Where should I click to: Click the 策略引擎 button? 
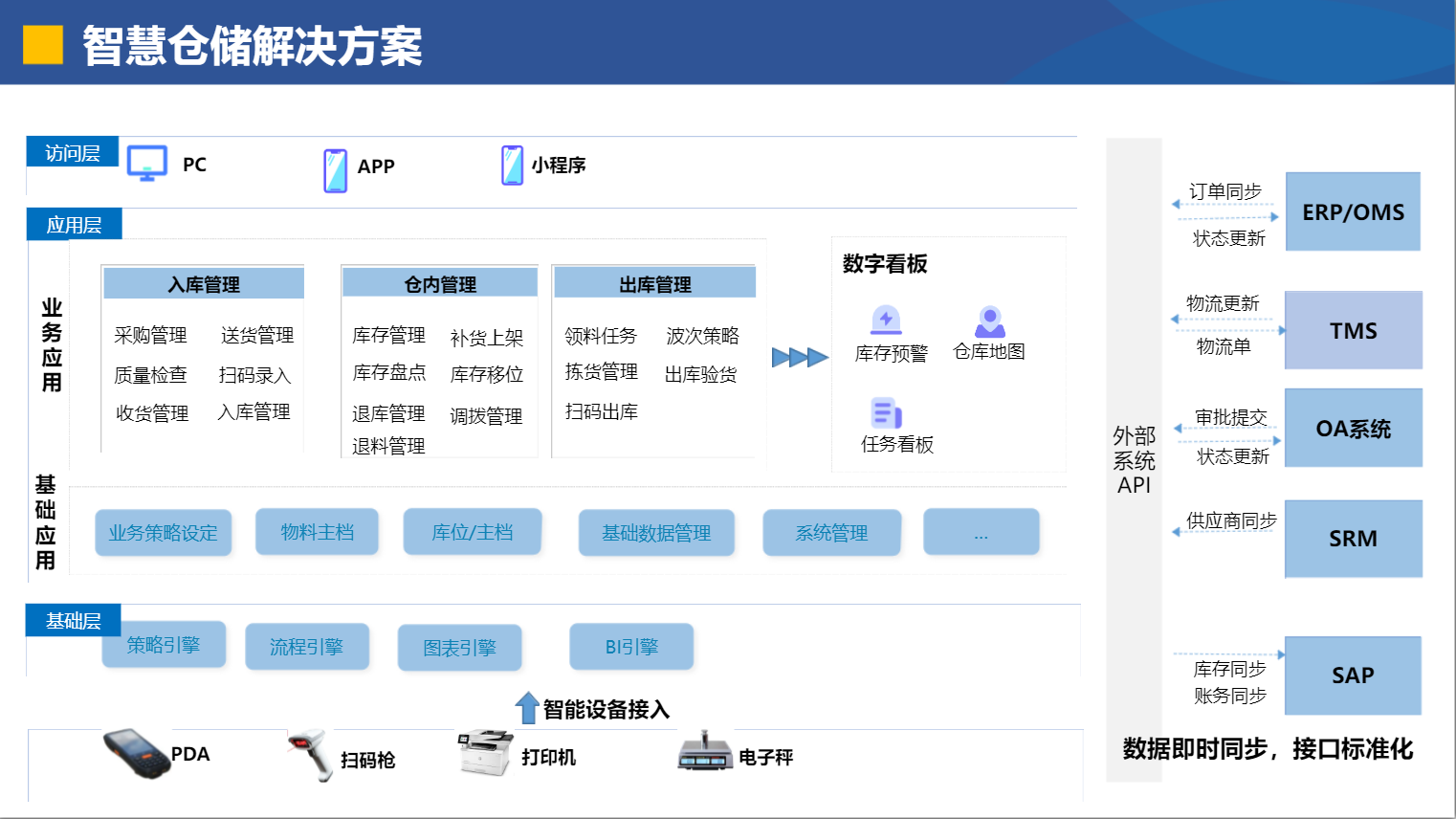(164, 645)
